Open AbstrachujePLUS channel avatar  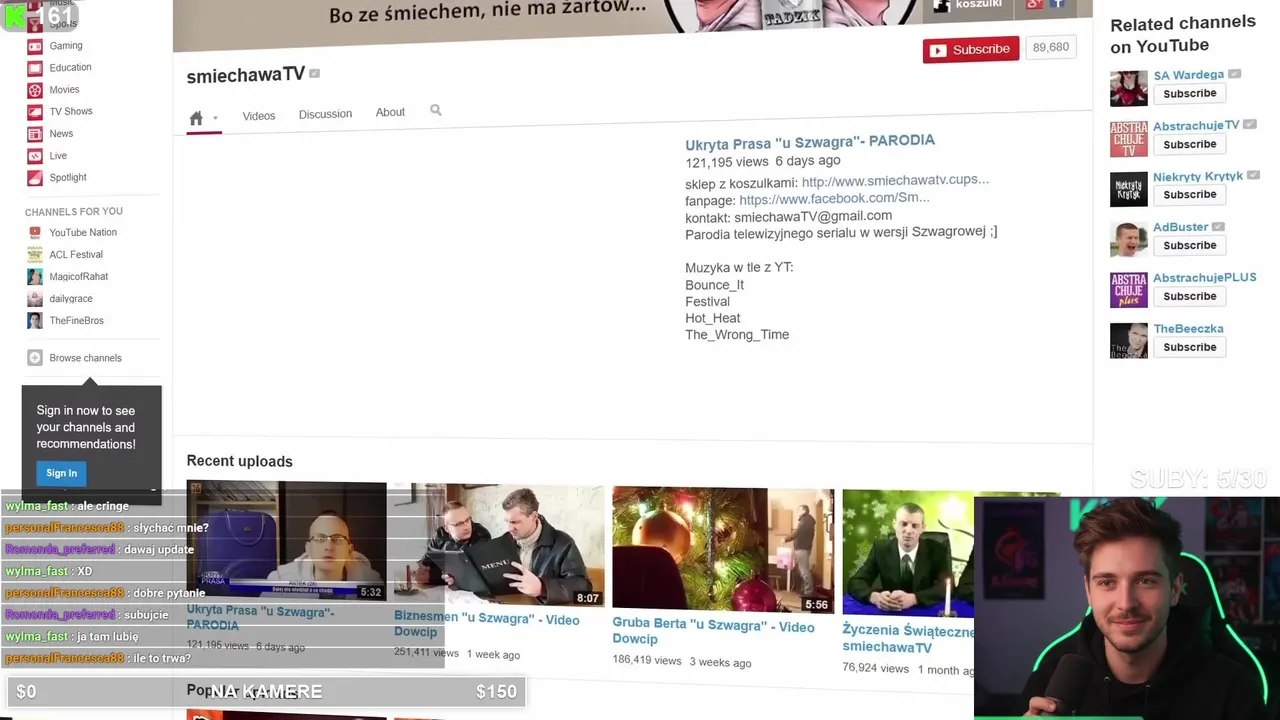point(1129,290)
